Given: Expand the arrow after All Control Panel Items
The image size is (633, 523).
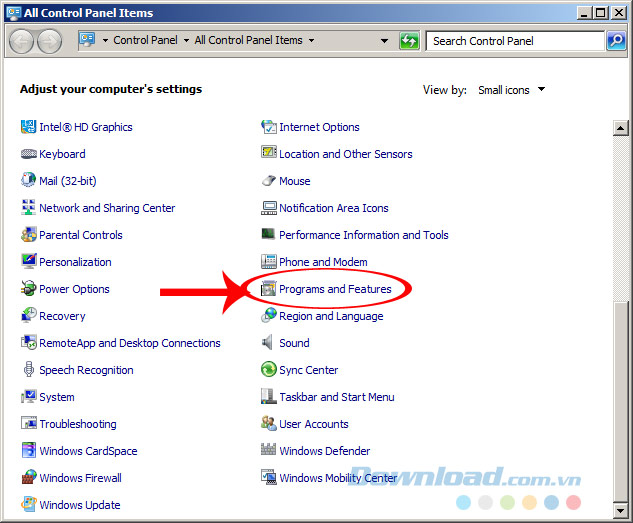Looking at the screenshot, I should tap(311, 40).
